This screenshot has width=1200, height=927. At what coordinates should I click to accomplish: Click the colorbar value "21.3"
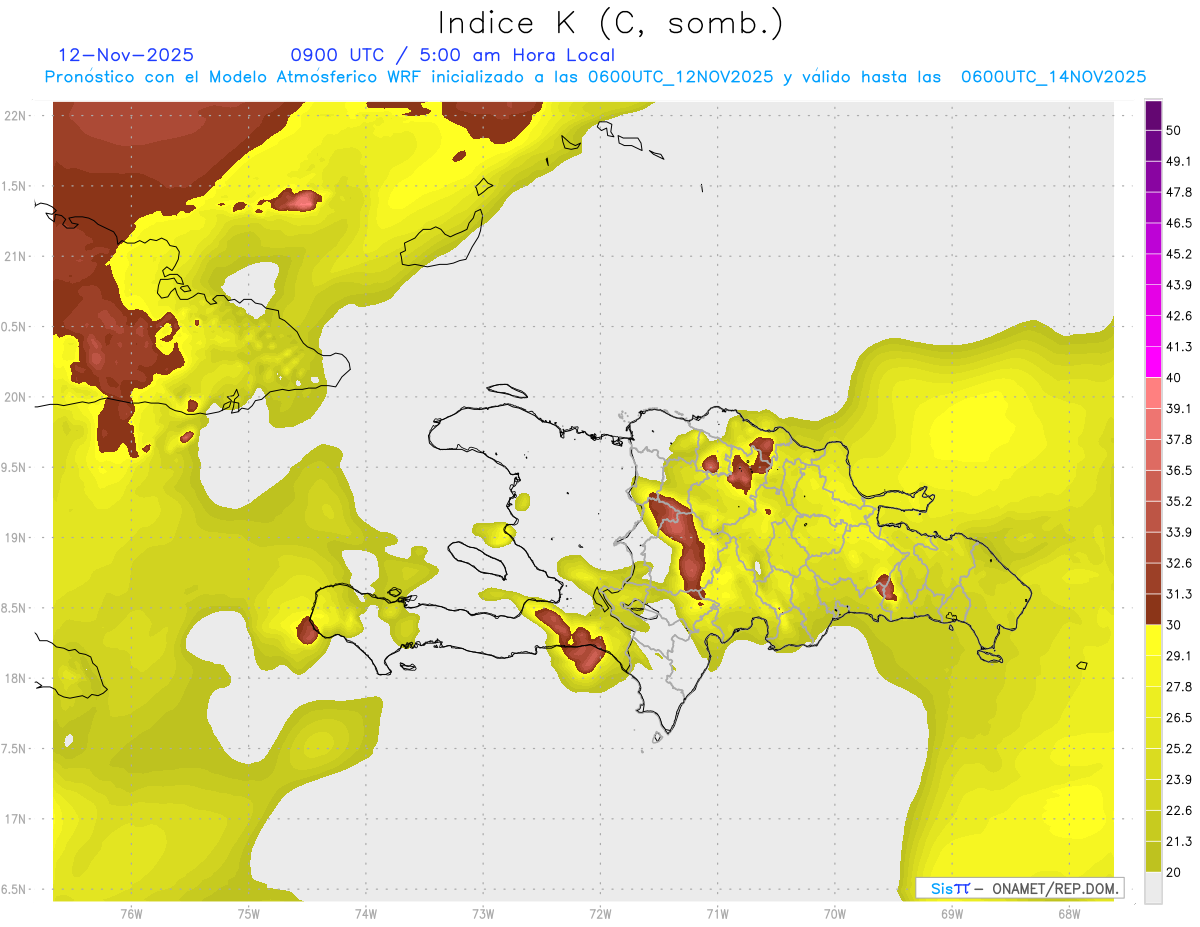[x=1179, y=841]
